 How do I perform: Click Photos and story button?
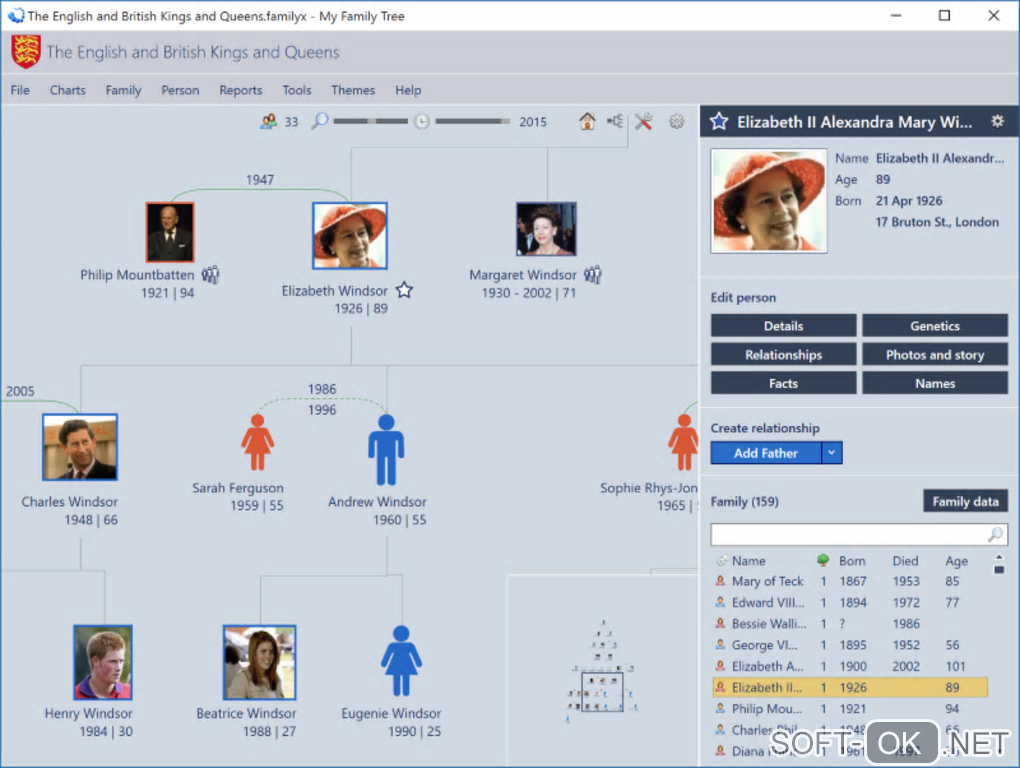[935, 354]
